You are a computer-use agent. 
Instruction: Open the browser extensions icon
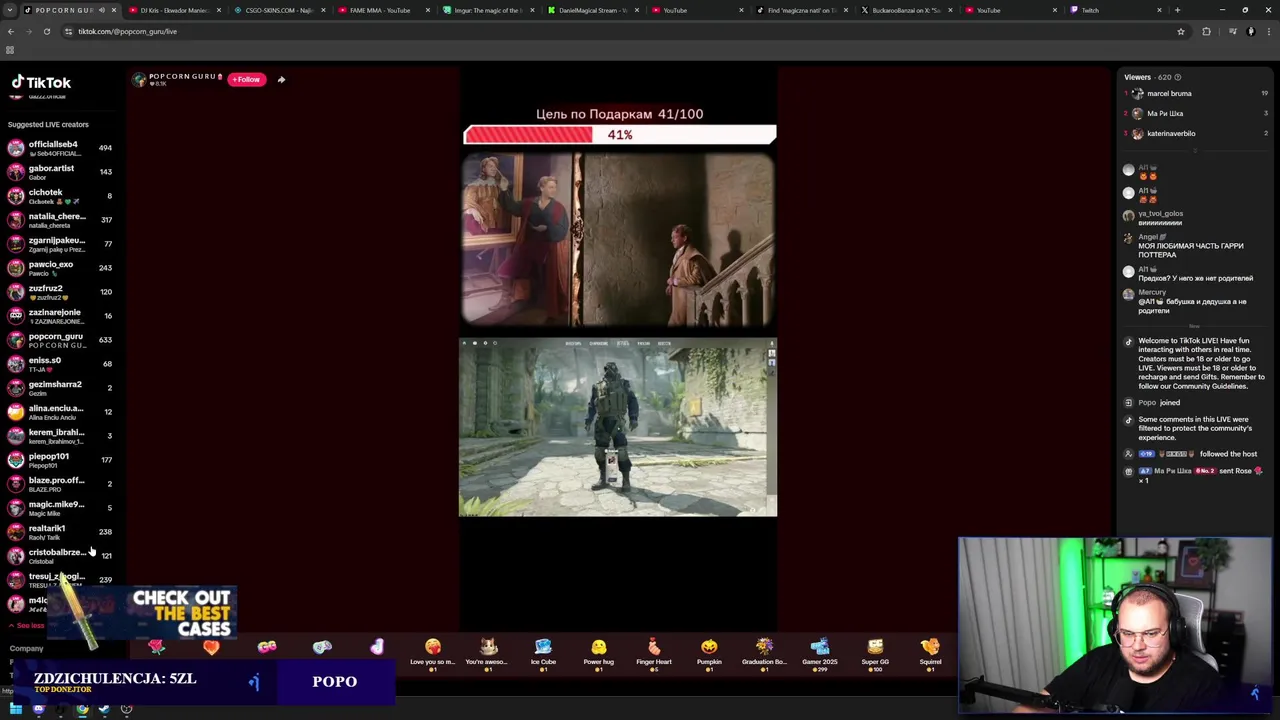1206,32
